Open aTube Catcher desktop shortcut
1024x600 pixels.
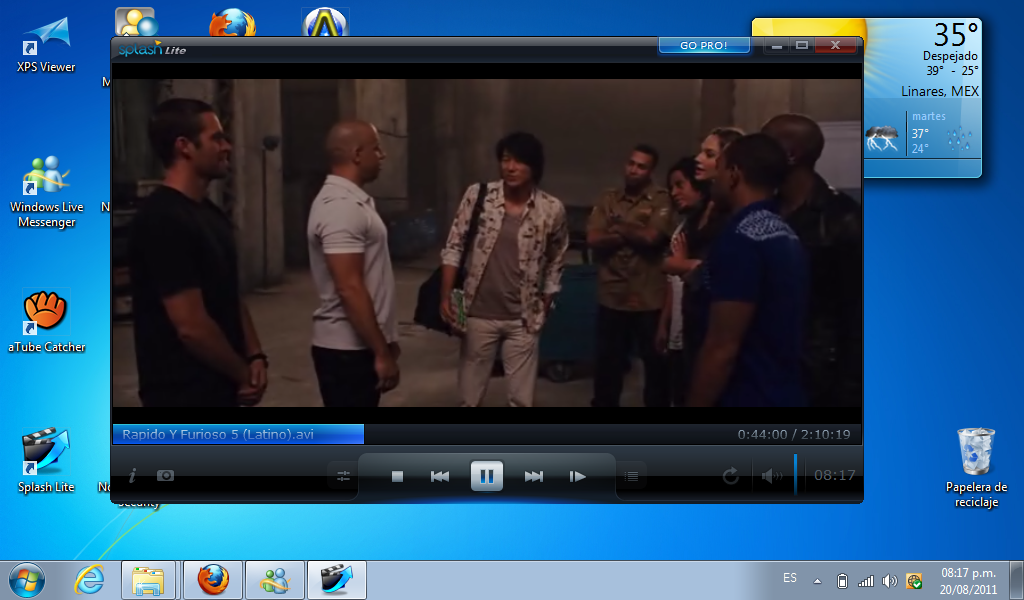pyautogui.click(x=46, y=321)
